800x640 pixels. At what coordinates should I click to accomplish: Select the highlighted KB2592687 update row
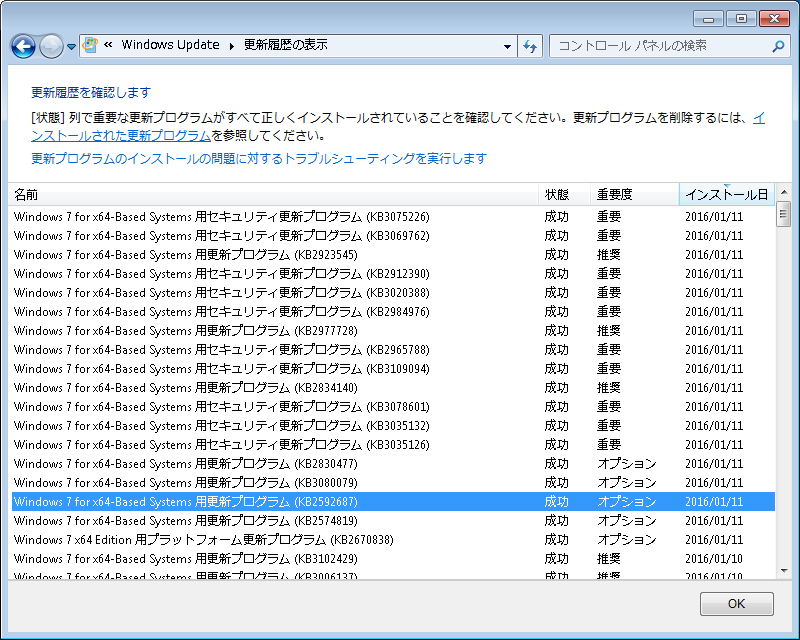(393, 502)
